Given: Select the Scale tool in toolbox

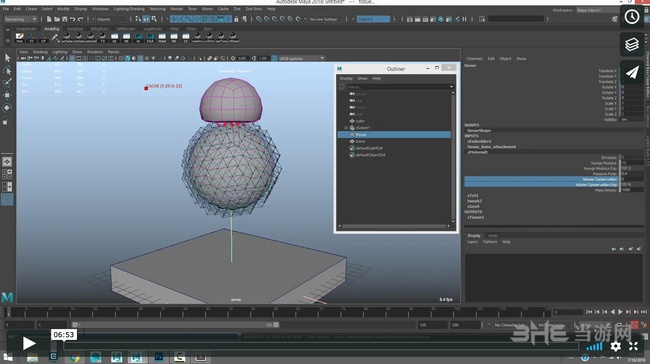Looking at the screenshot, I should (x=6, y=122).
